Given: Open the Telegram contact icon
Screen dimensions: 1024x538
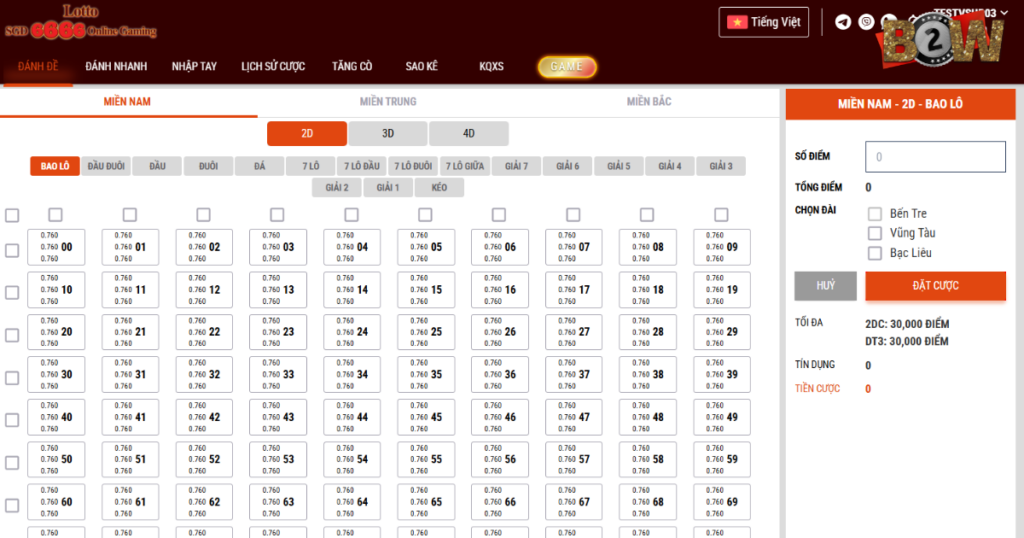Looking at the screenshot, I should pos(843,22).
